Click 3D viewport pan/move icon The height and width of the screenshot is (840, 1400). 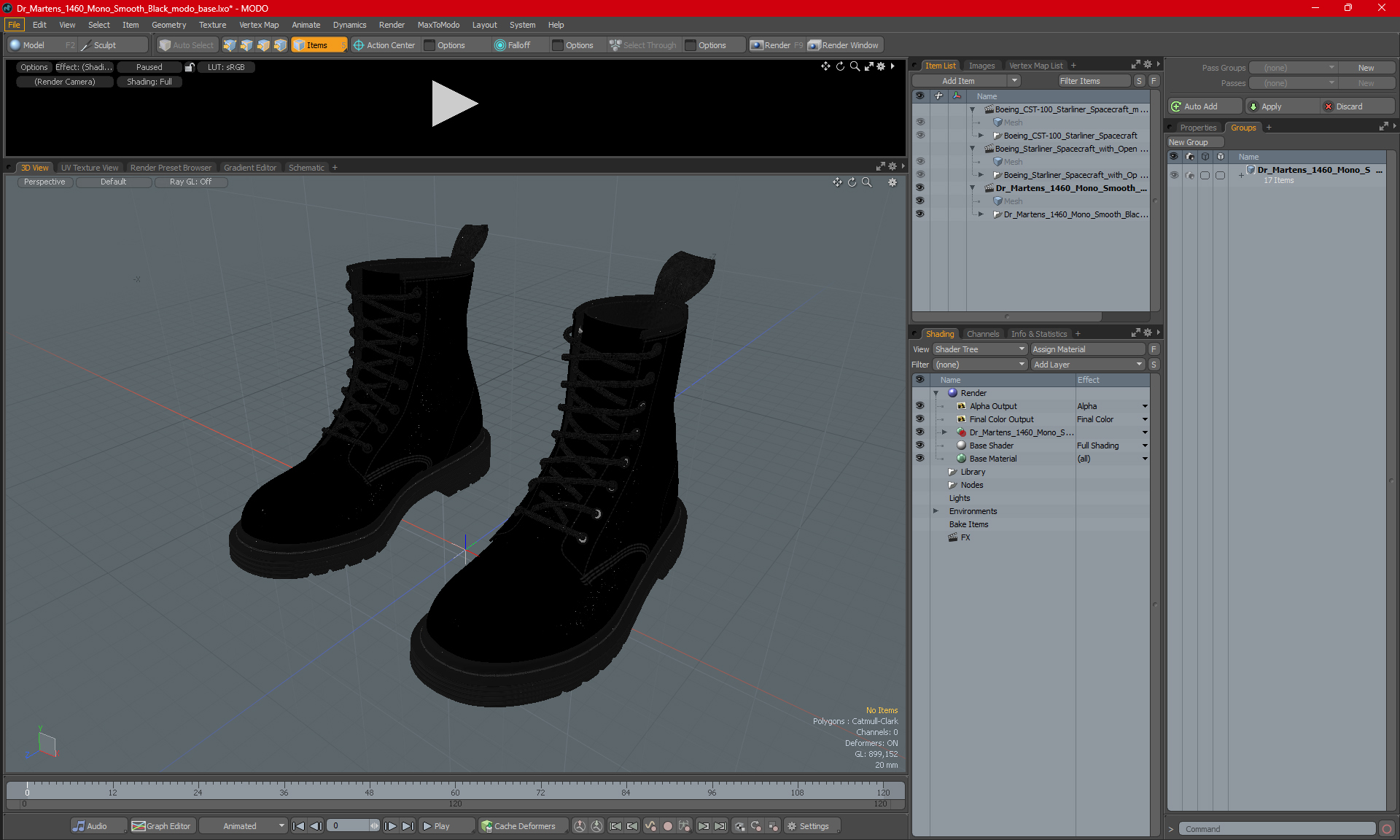click(837, 182)
